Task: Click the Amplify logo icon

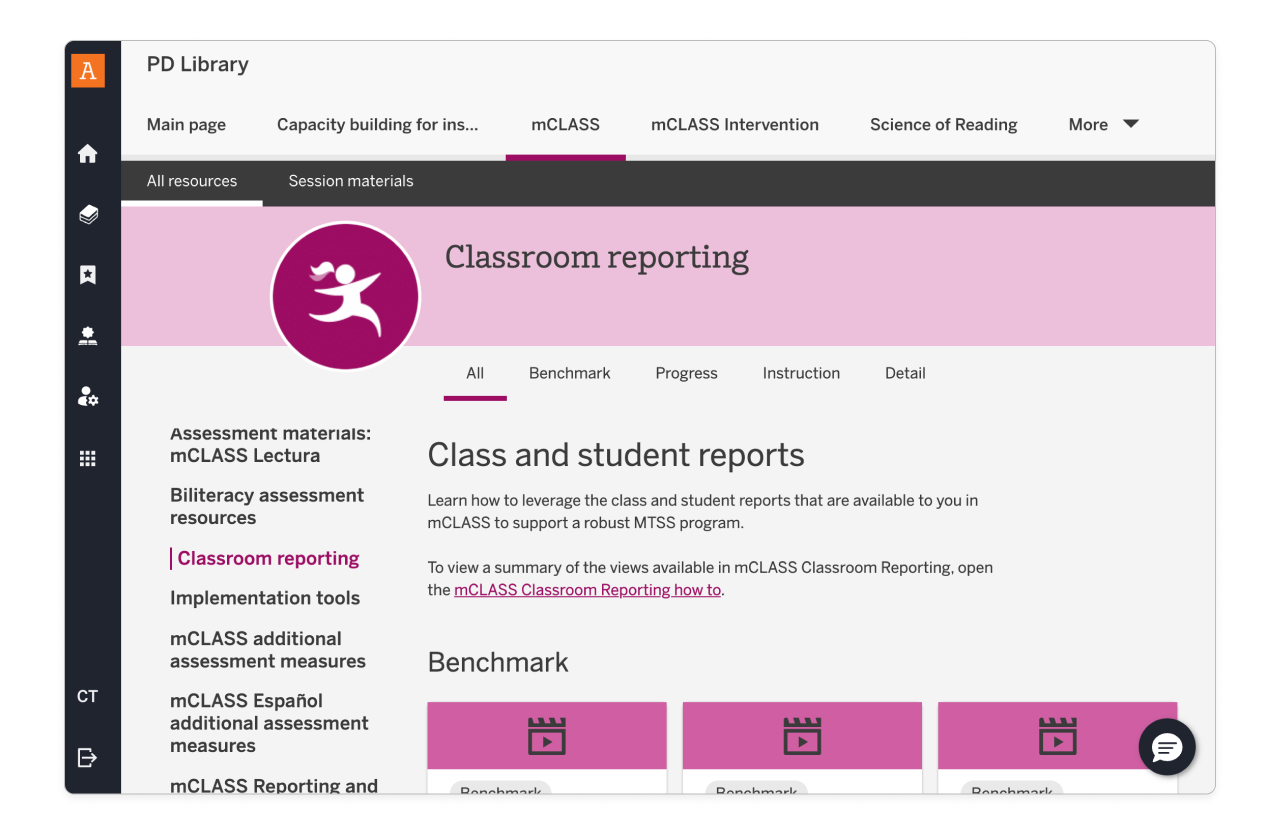Action: (x=88, y=70)
